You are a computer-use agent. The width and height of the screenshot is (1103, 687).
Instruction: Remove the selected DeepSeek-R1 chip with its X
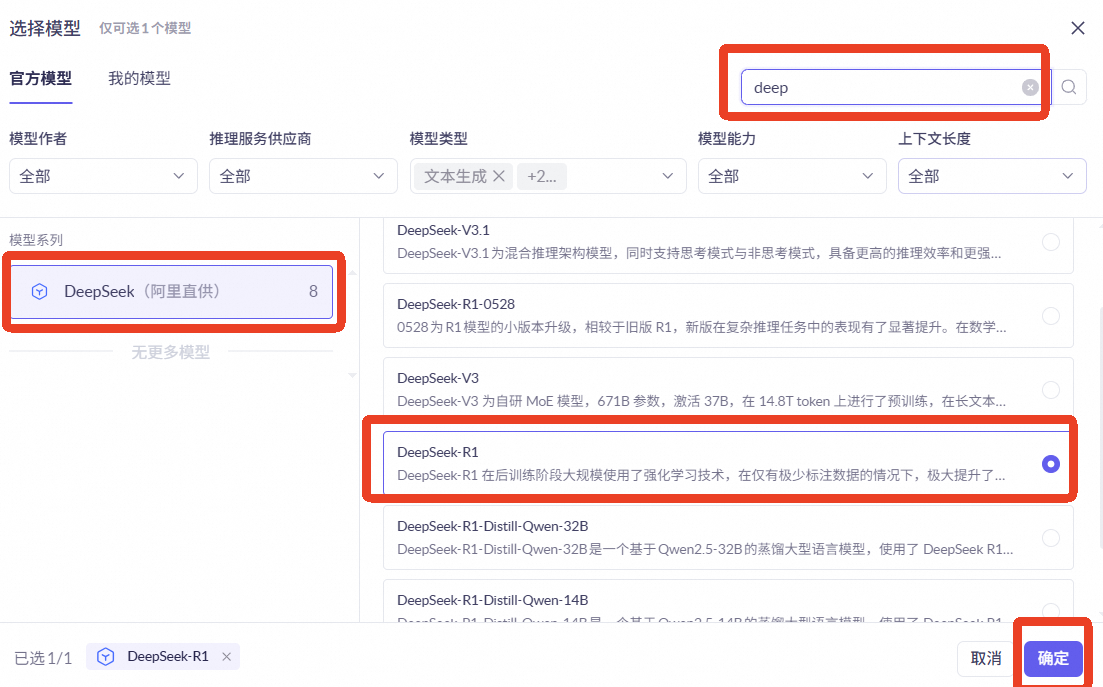(227, 657)
